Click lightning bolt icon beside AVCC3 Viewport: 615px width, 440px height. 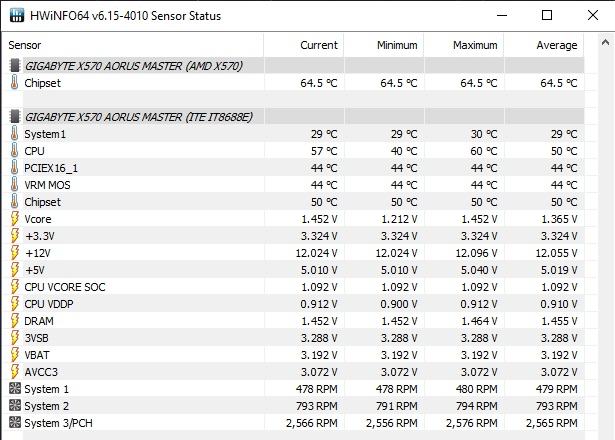pos(15,372)
